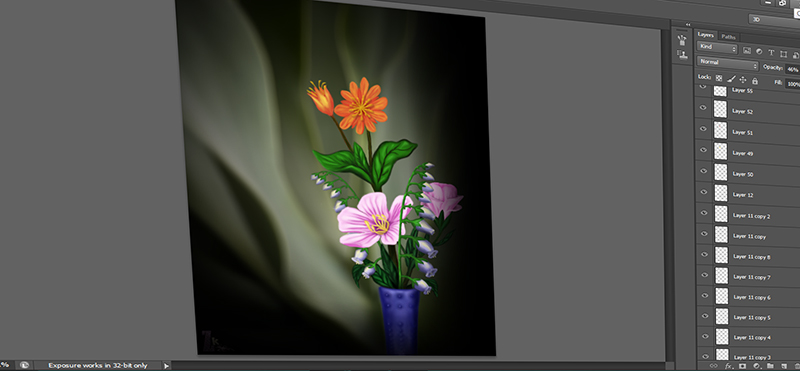The image size is (800, 371).
Task: Create new fill or adjustment layer icon
Action: [x=757, y=366]
